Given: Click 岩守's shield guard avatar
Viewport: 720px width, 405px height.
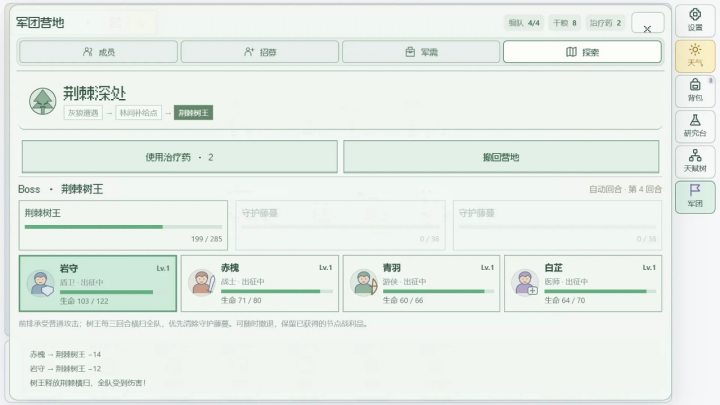Looking at the screenshot, I should (x=40, y=283).
